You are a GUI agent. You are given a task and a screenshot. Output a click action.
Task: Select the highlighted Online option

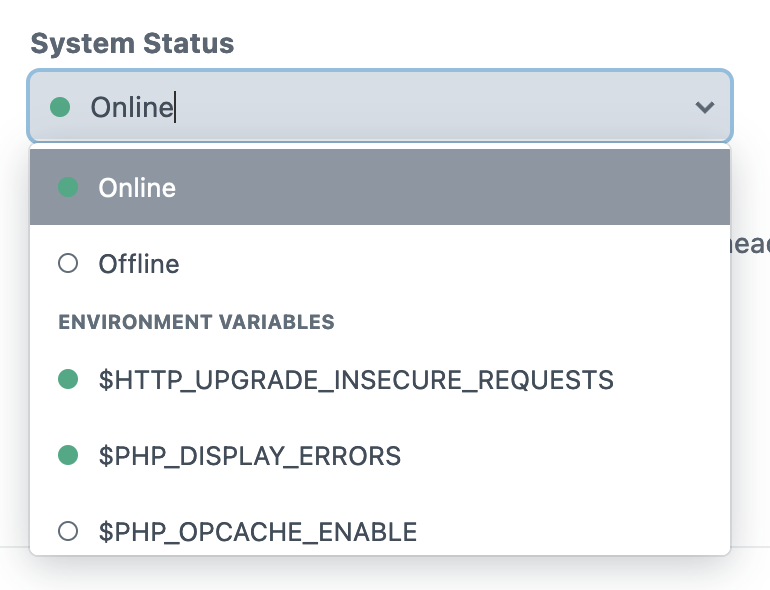tap(380, 187)
